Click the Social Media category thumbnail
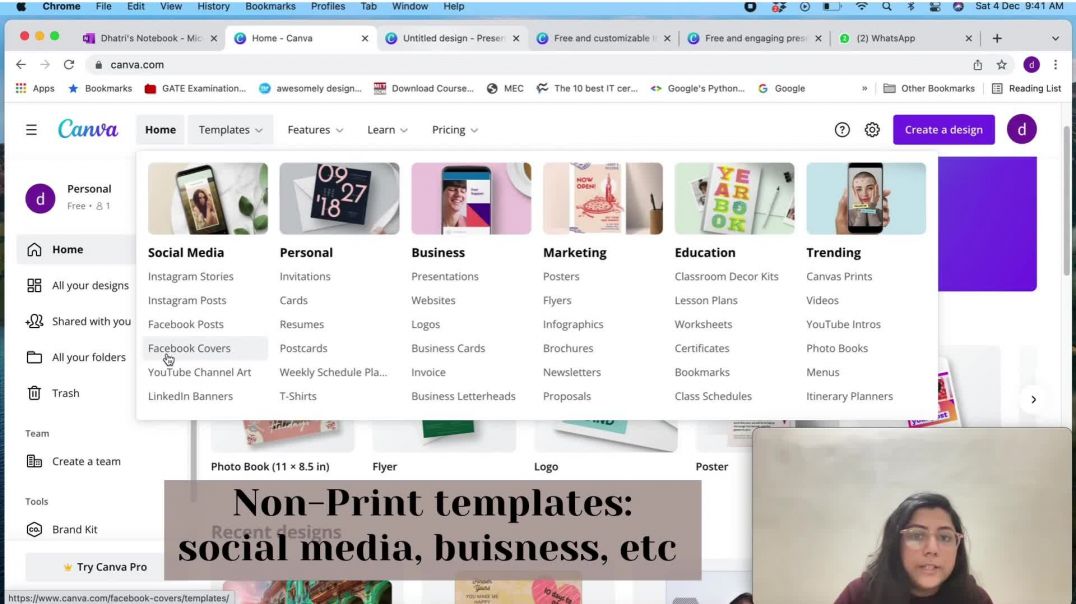The height and width of the screenshot is (604, 1076). click(208, 198)
